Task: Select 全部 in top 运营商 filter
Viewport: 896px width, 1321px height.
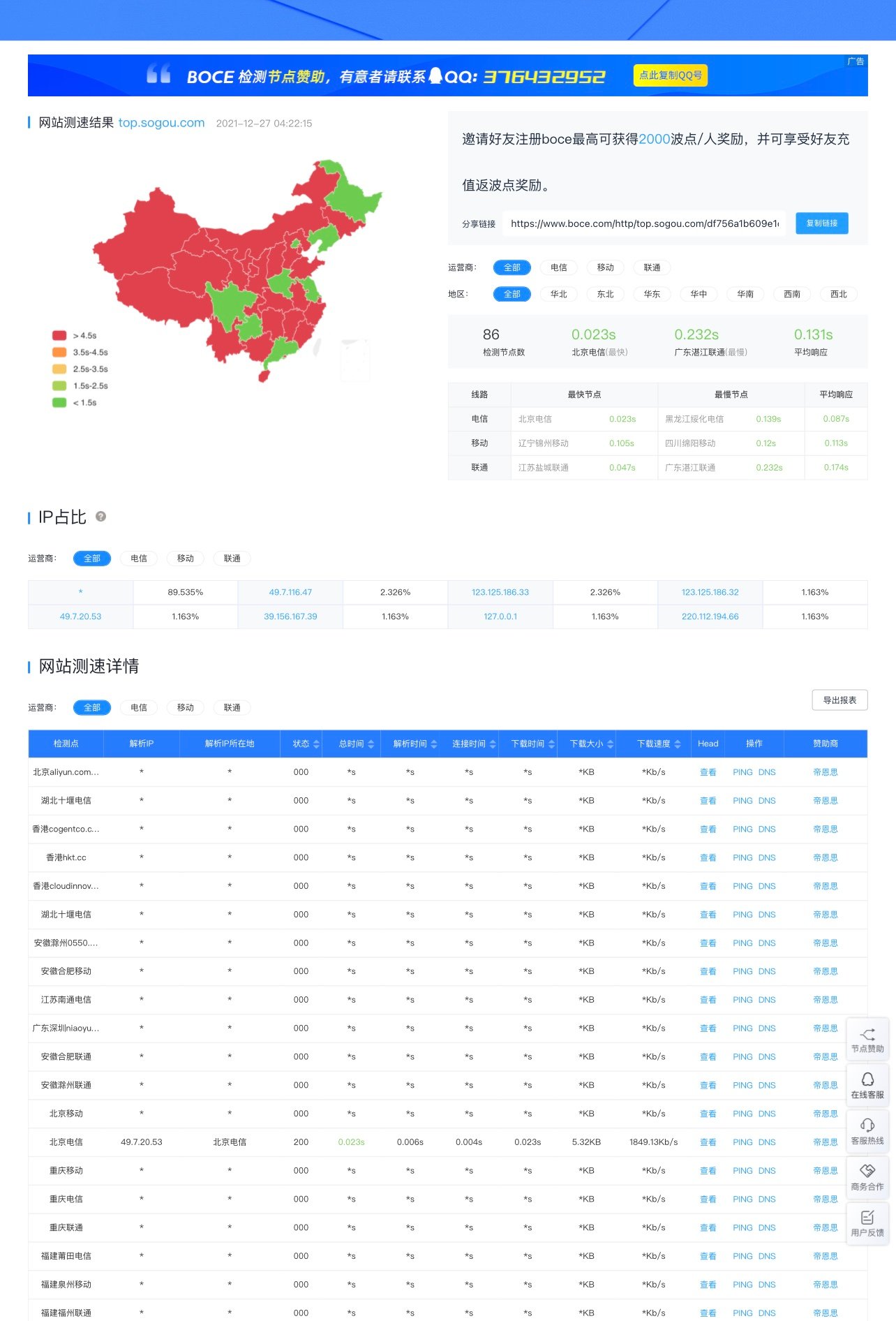Action: pyautogui.click(x=512, y=267)
